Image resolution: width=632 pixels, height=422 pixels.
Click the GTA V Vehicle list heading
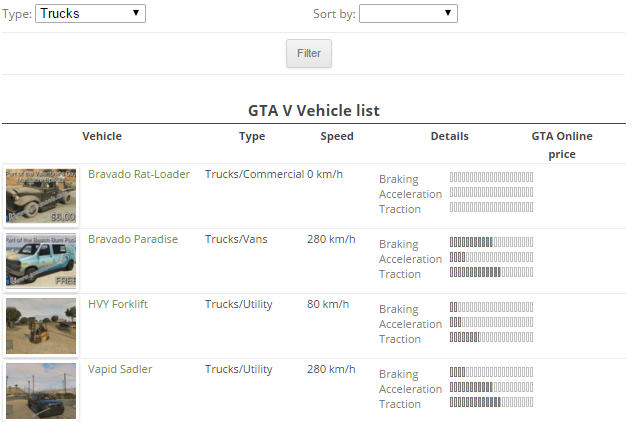(314, 110)
